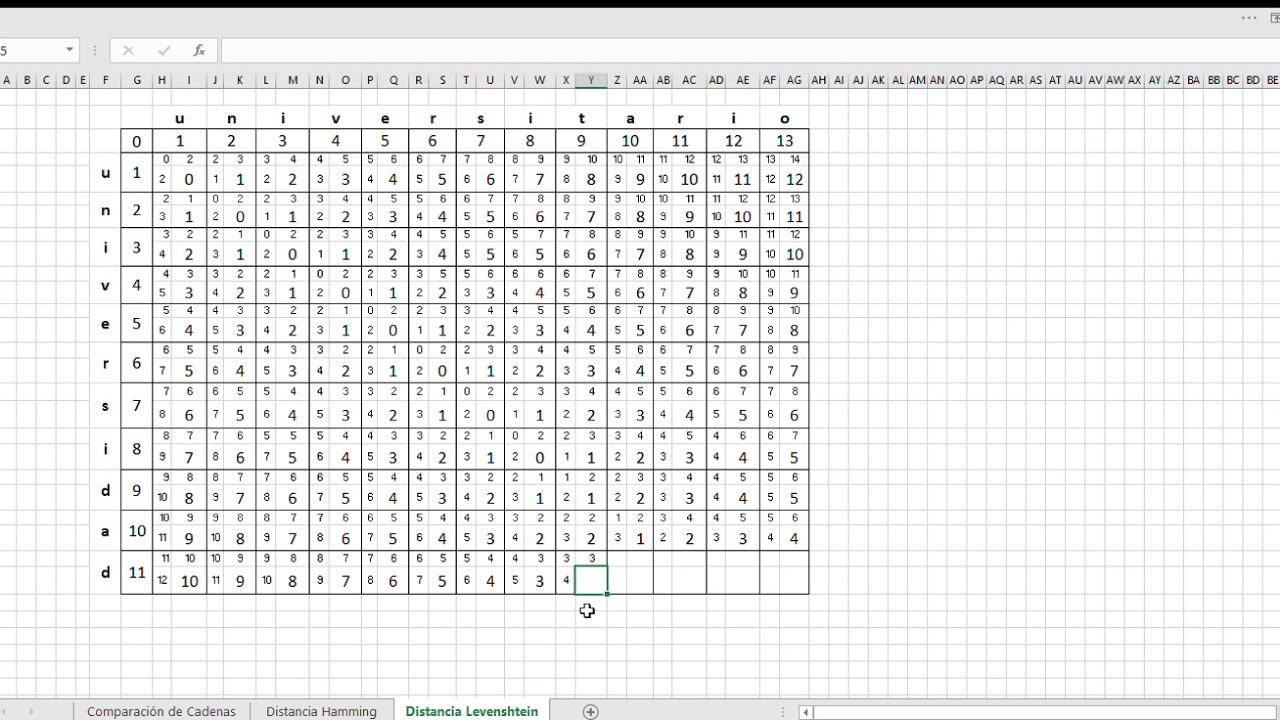Expand the Name Box dropdown

[x=69, y=50]
